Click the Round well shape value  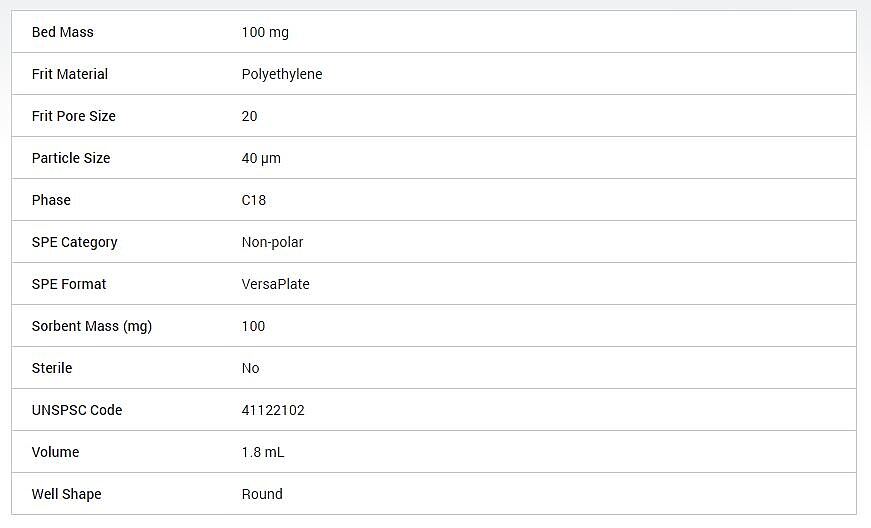pos(262,494)
